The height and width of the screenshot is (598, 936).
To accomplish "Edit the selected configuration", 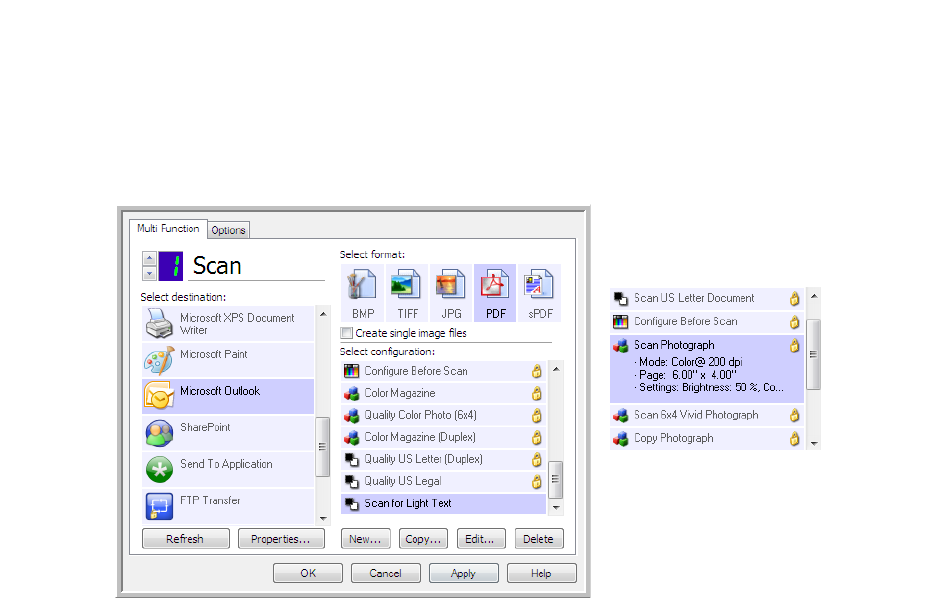I will (x=481, y=539).
